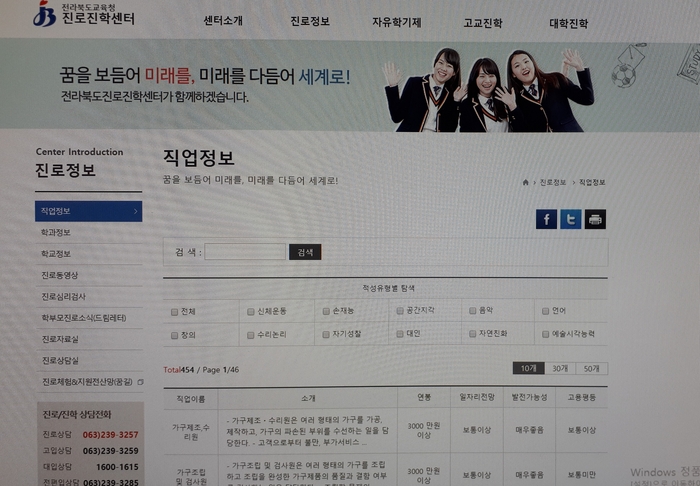
Task: Open 가구조립 및 검사원 job entry
Action: click(191, 477)
